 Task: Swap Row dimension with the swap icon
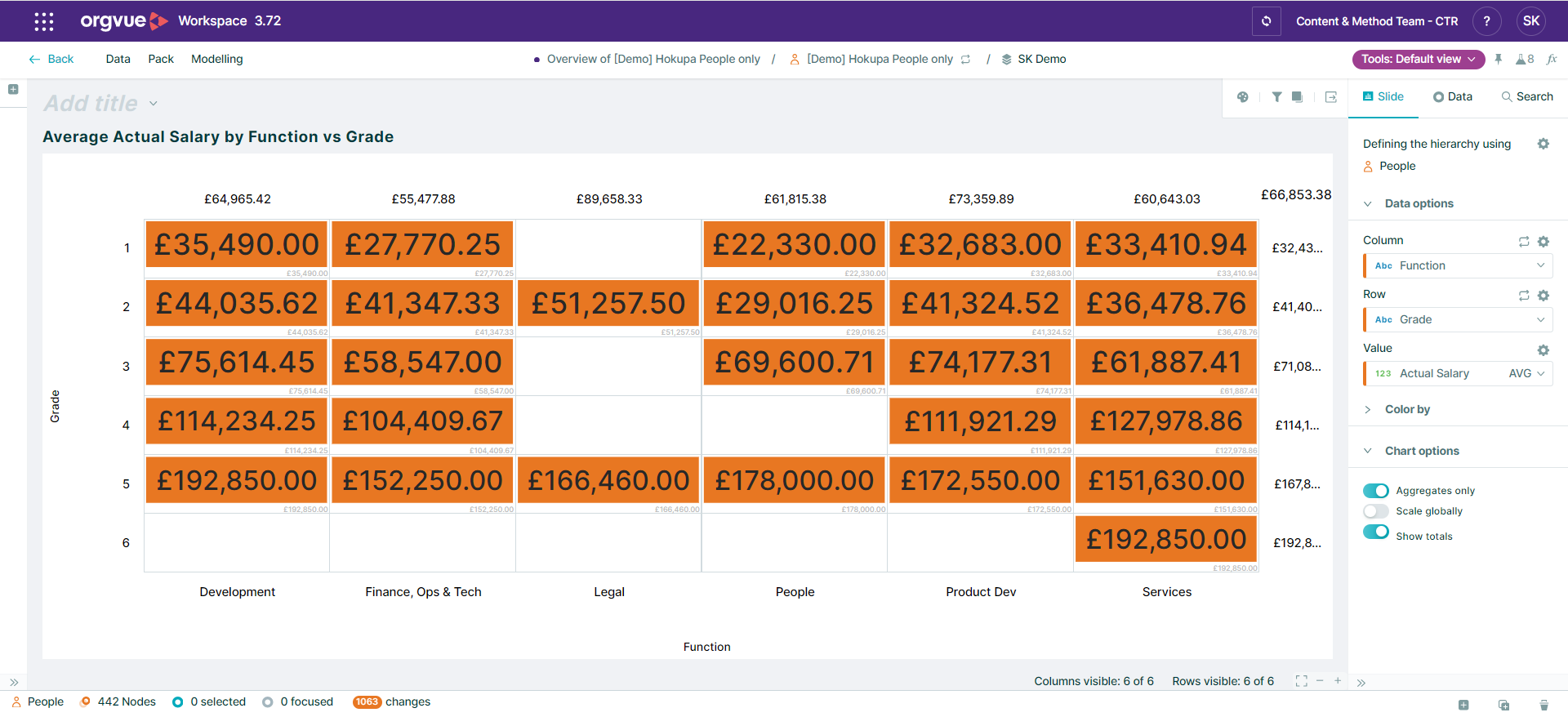[x=1524, y=296]
